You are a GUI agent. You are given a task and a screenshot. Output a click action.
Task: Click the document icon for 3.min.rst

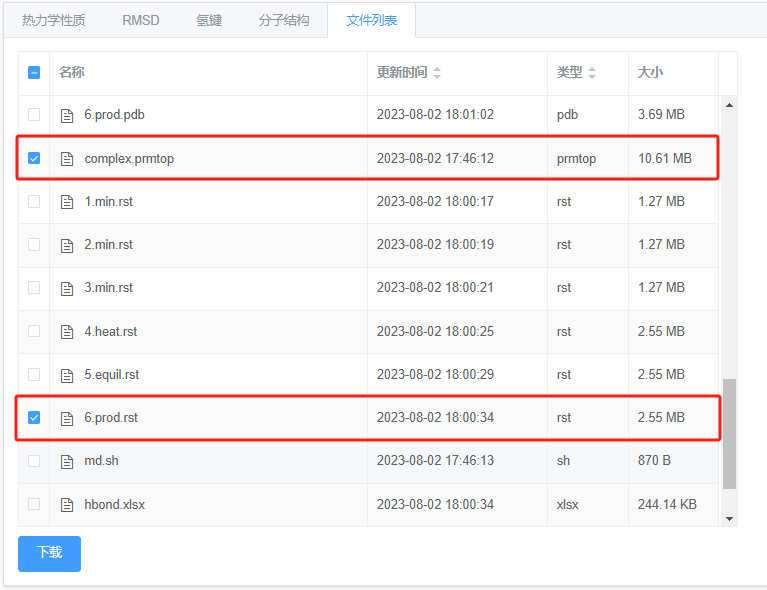pyautogui.click(x=67, y=288)
